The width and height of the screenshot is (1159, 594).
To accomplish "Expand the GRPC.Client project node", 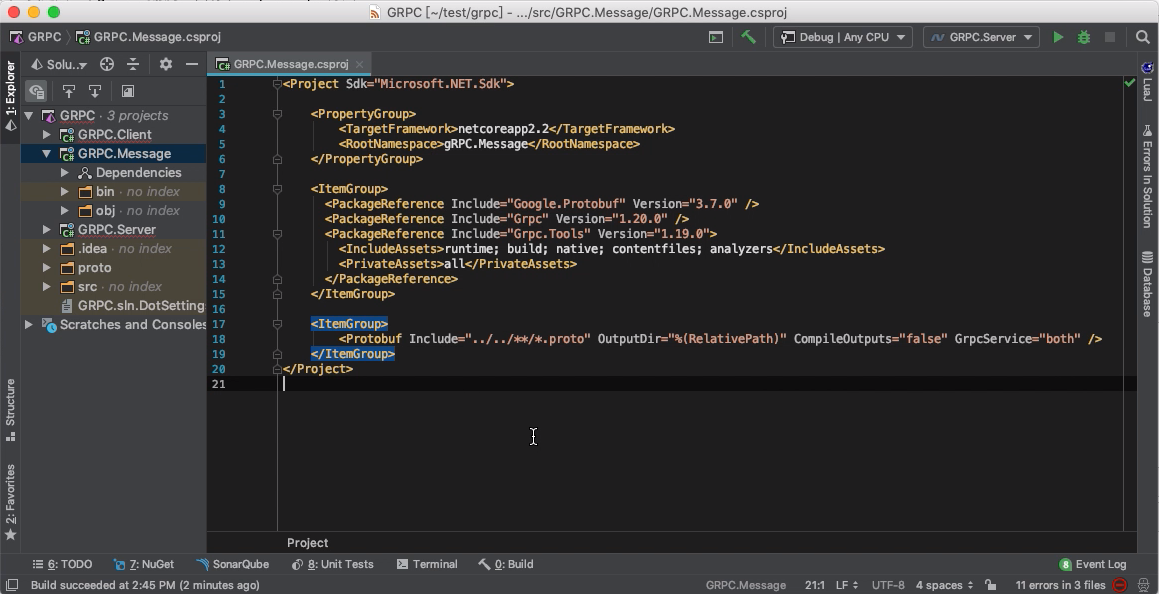I will coord(47,134).
